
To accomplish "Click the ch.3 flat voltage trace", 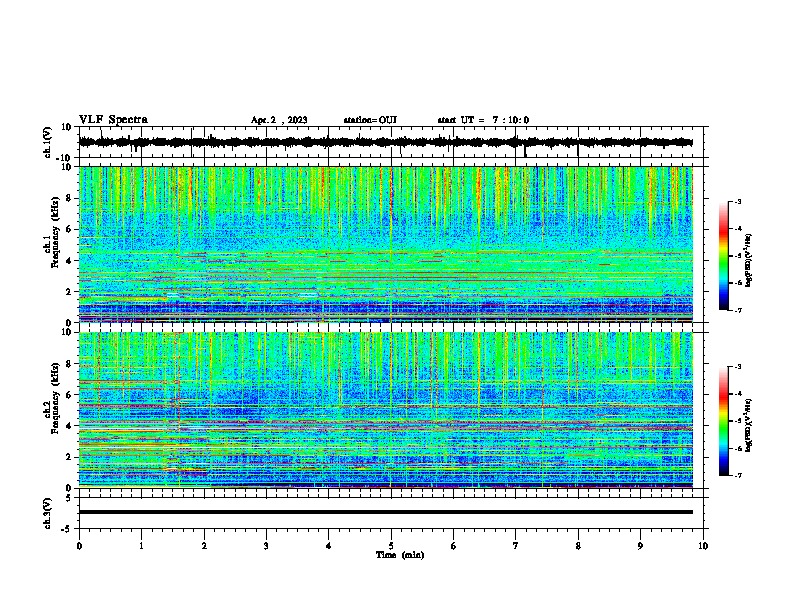I will click(386, 512).
